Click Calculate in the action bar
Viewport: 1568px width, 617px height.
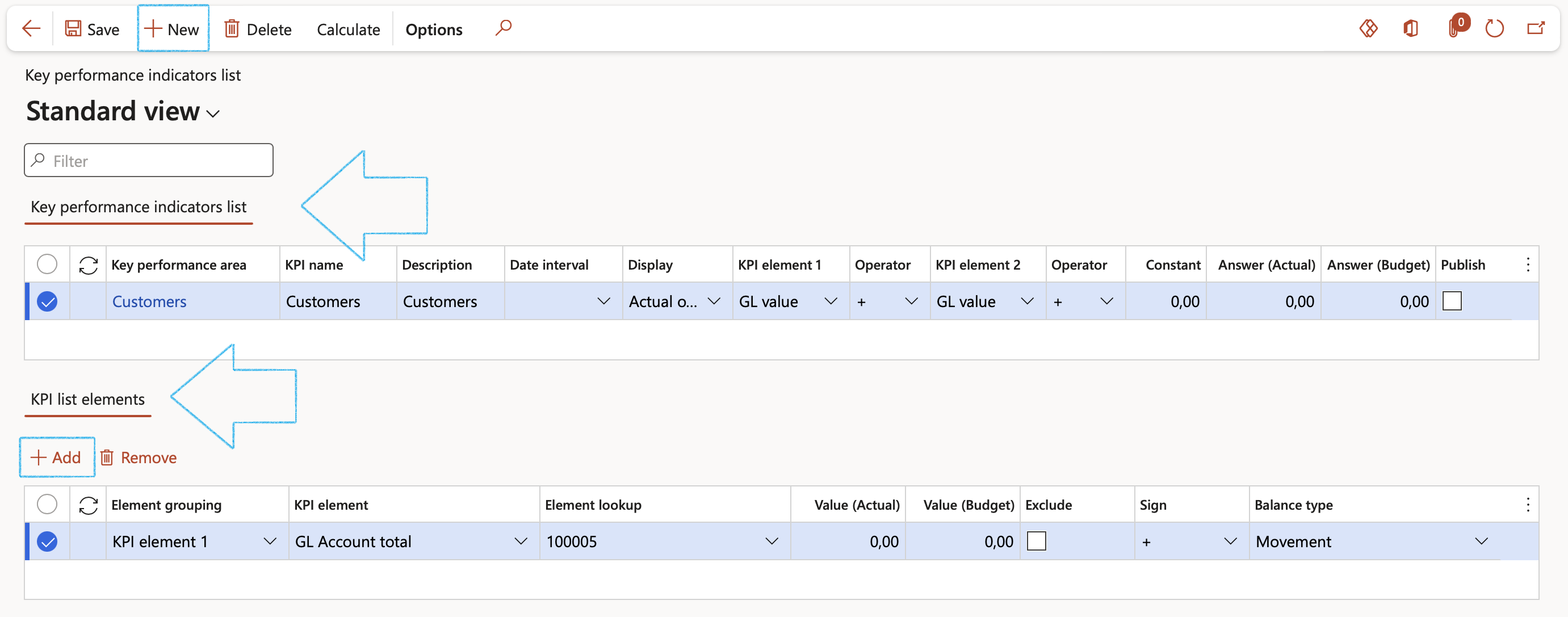click(348, 29)
